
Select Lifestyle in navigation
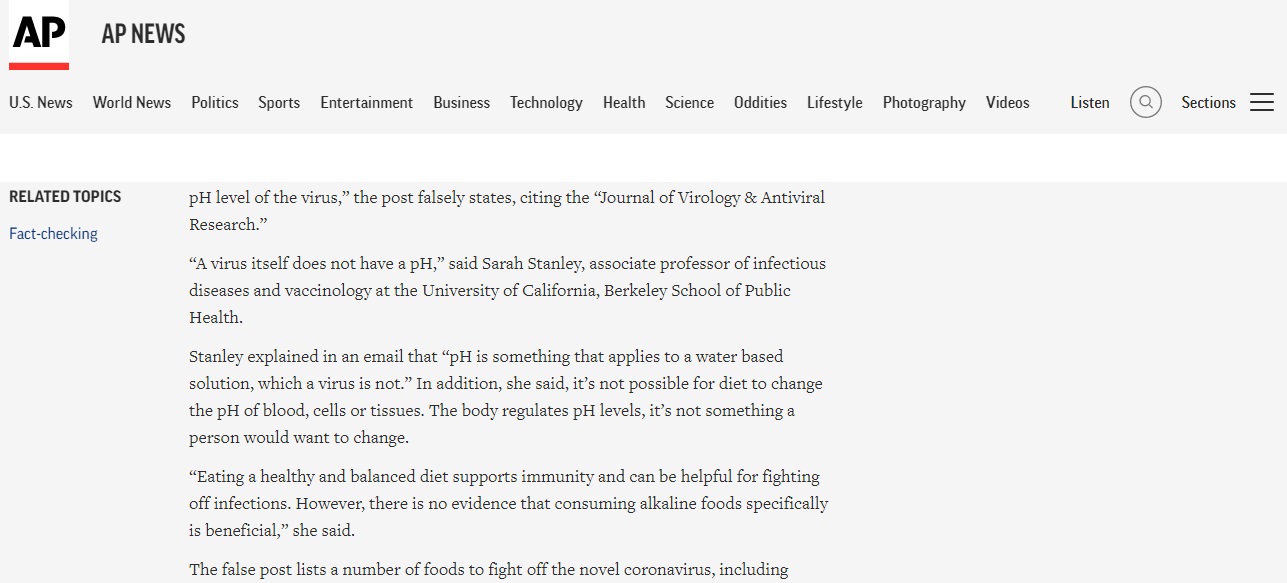(x=835, y=102)
